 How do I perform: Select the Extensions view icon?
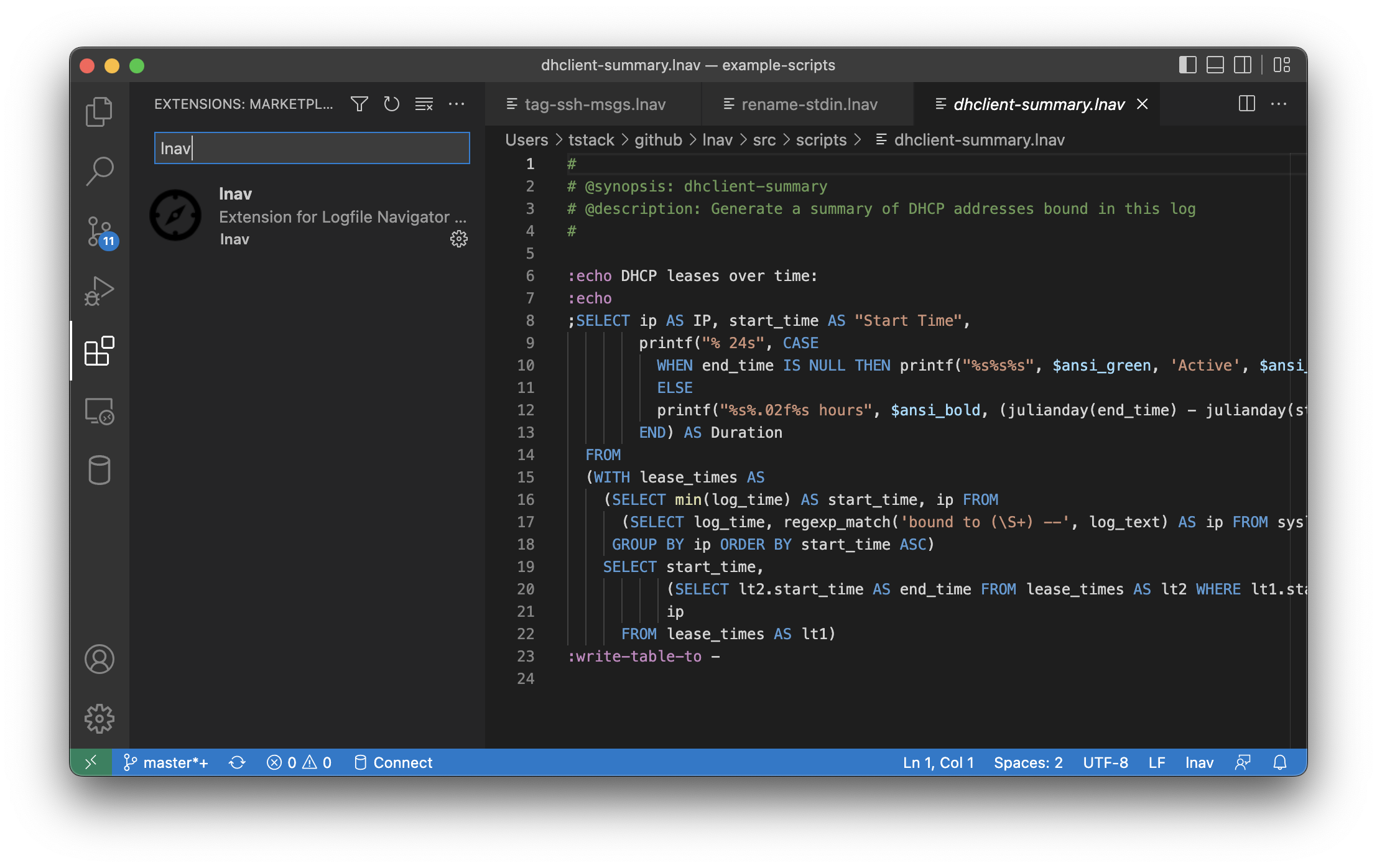[99, 351]
